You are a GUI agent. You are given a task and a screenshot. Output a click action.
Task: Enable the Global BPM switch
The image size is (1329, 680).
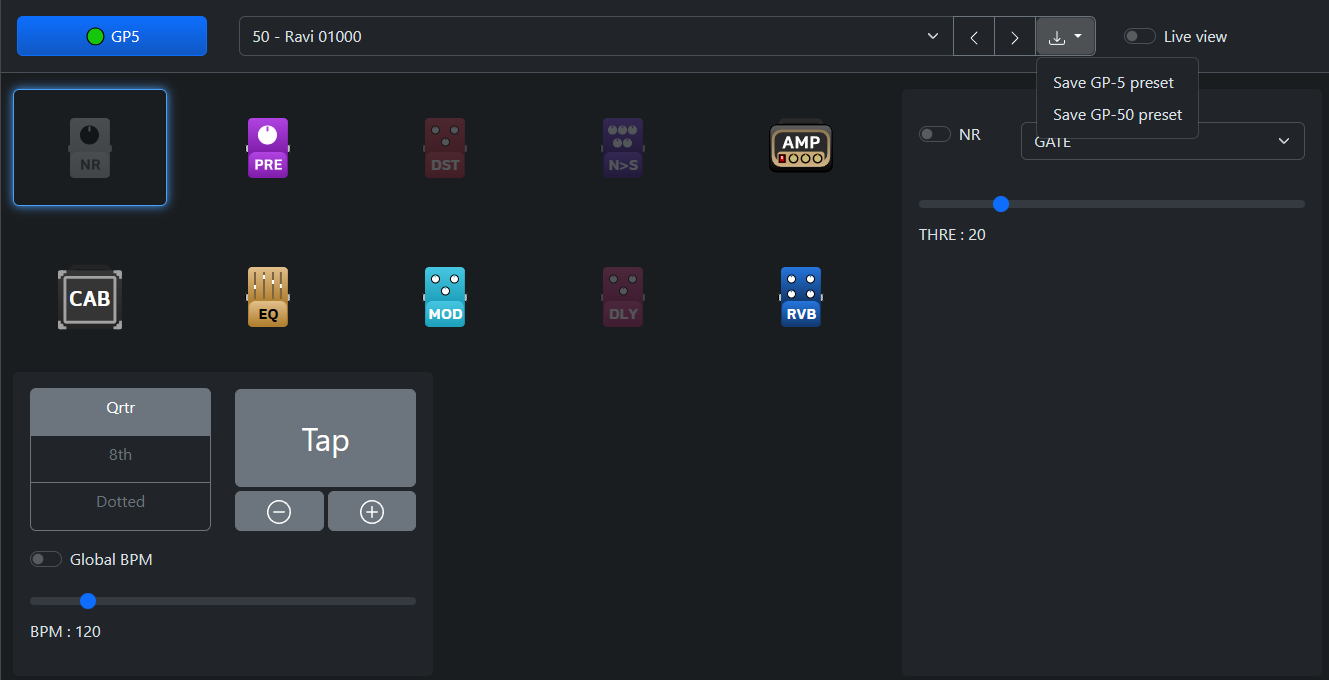[46, 560]
